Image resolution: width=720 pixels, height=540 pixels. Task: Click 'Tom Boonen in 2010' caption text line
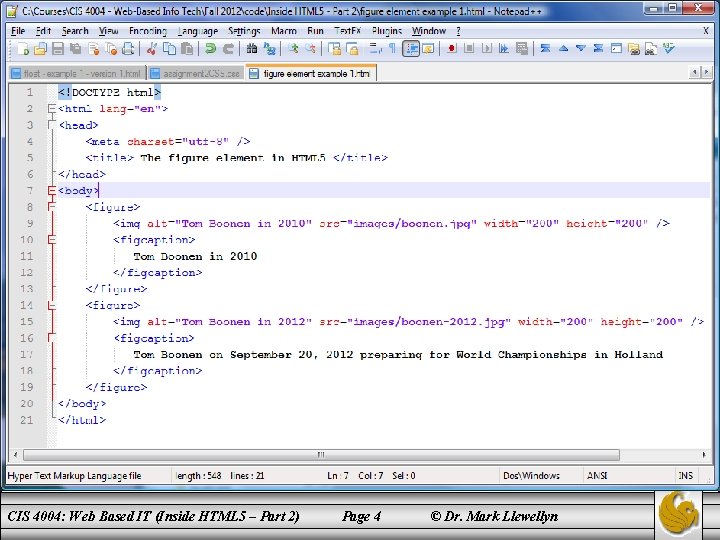click(195, 256)
